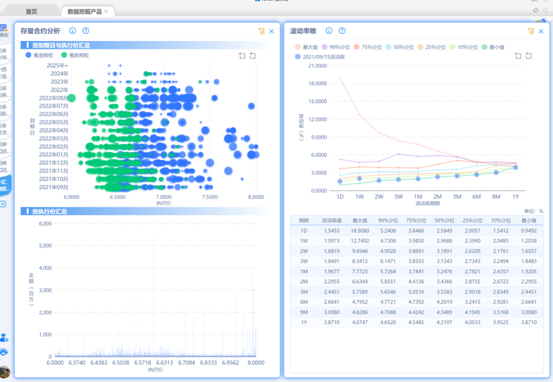553x382 pixels.
Task: Click the 12.7492 cell in 1W row
Action: click(x=360, y=241)
